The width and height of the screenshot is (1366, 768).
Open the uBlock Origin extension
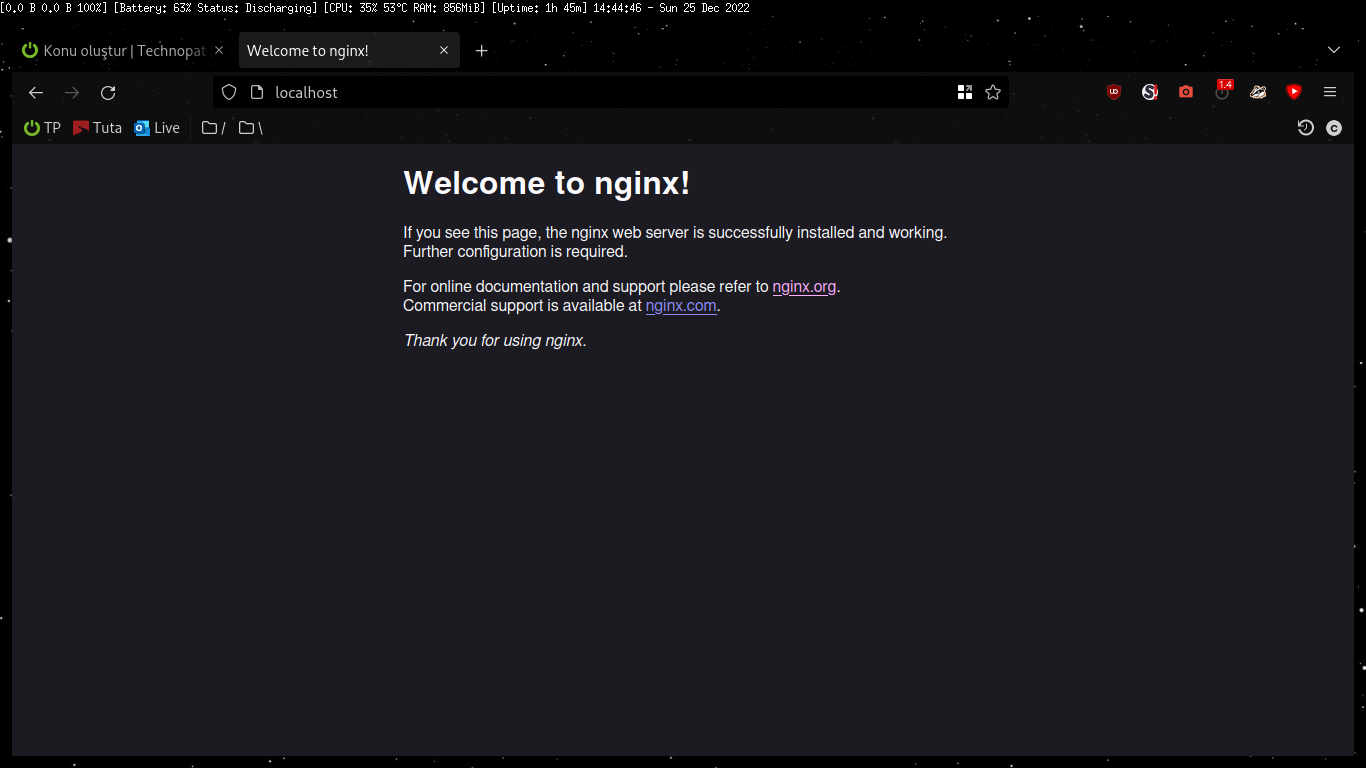(1114, 92)
